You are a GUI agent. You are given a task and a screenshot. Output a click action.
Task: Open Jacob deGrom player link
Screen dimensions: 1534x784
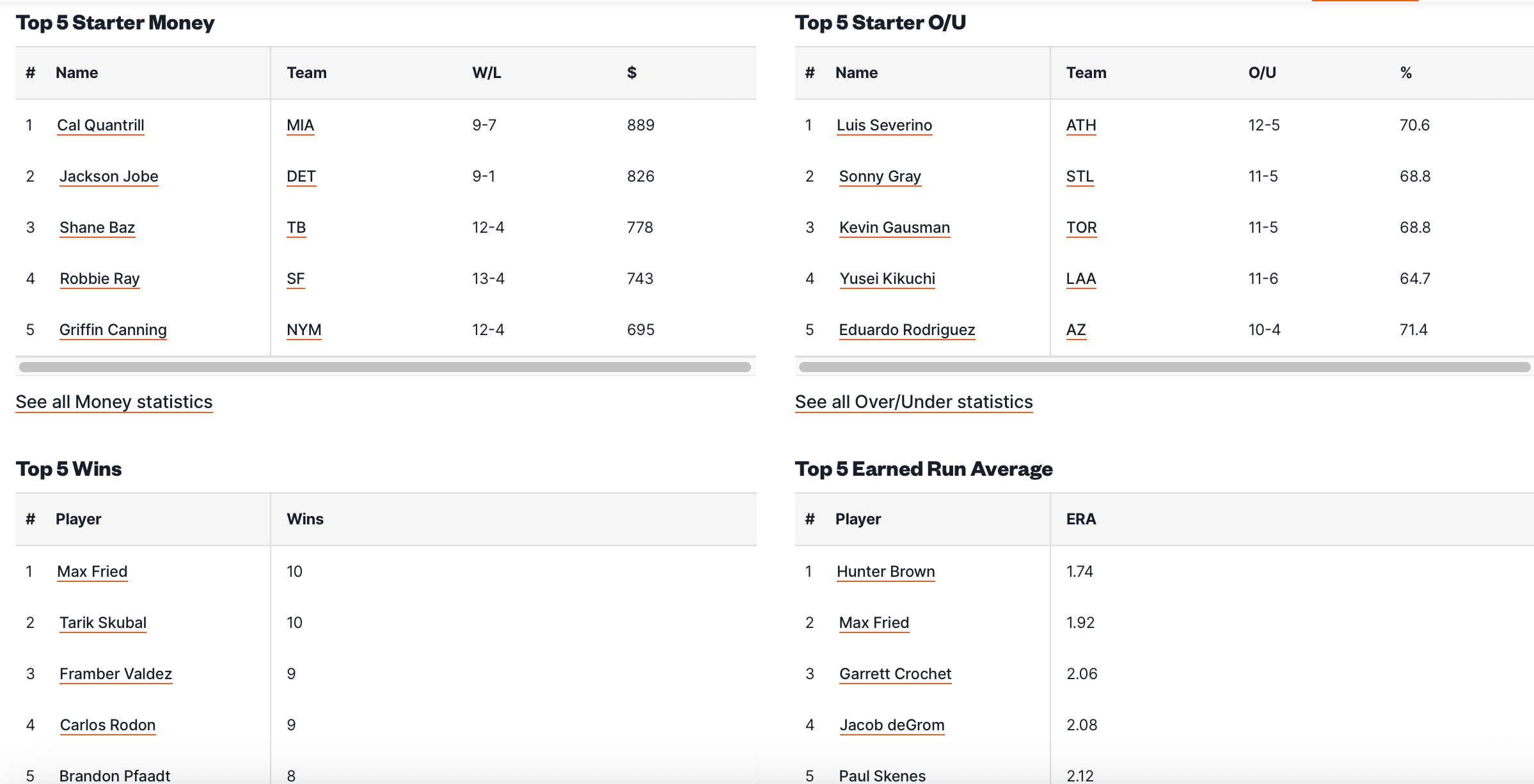tap(892, 725)
